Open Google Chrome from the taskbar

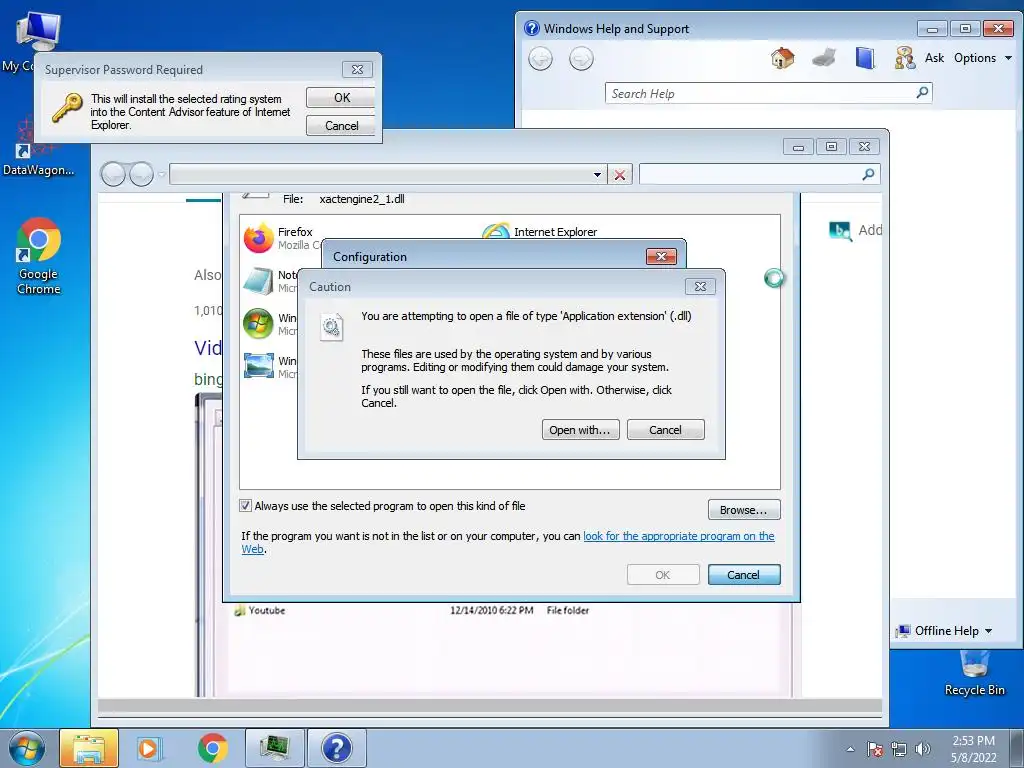pyautogui.click(x=212, y=748)
